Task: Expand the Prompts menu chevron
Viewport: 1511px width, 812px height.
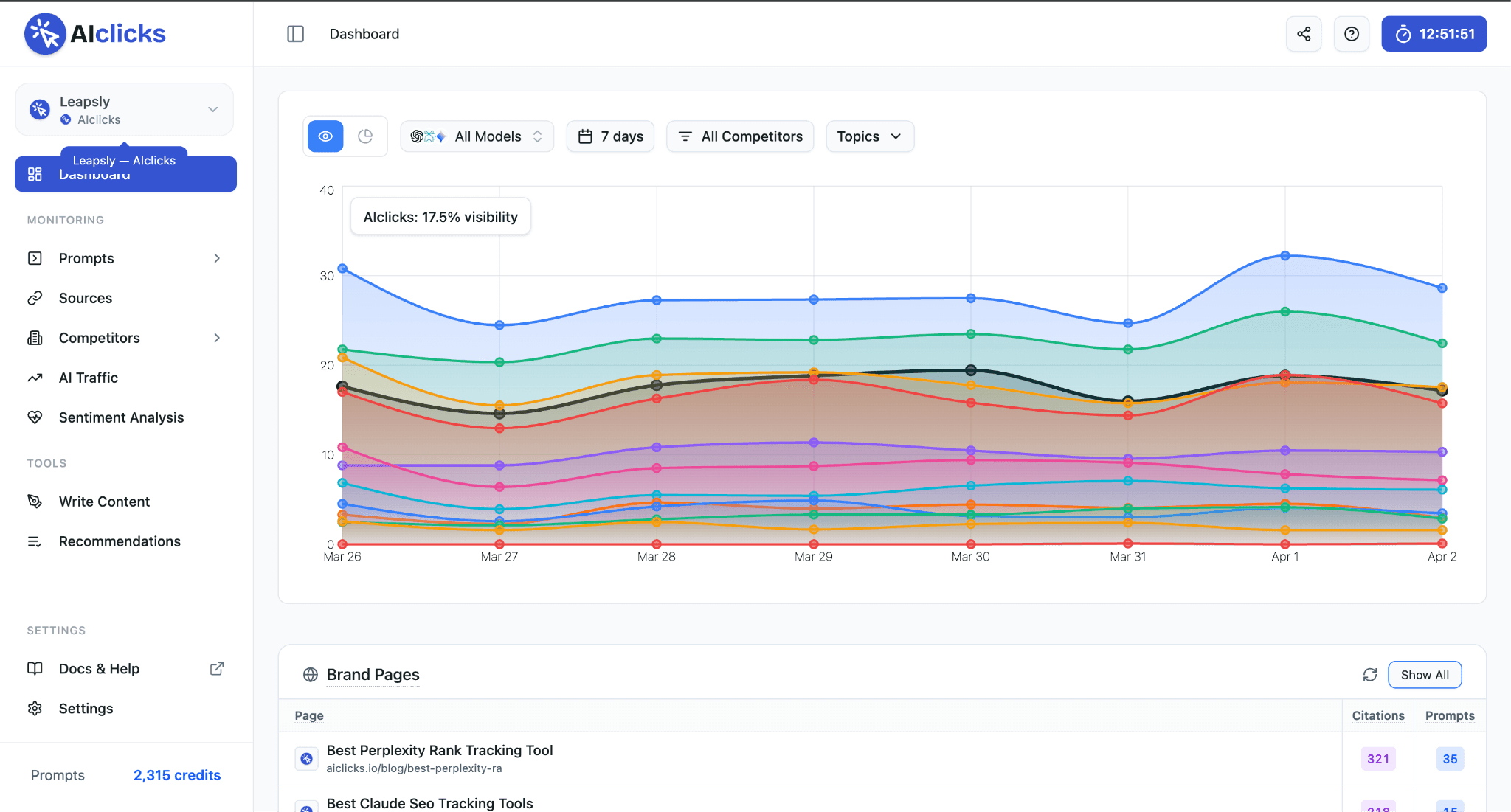Action: [217, 258]
